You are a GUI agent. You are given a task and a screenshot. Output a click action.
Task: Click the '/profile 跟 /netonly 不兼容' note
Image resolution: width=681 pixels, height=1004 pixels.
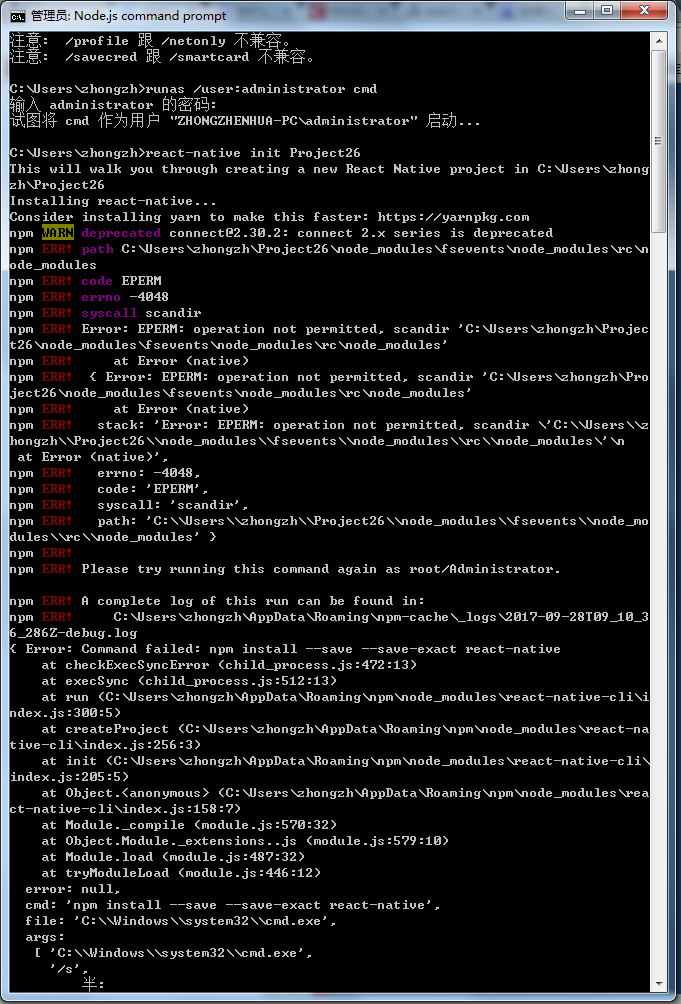pyautogui.click(x=150, y=41)
